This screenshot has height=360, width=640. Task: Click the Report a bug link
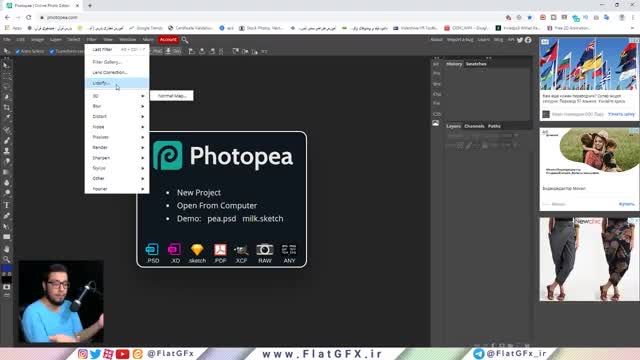460,40
